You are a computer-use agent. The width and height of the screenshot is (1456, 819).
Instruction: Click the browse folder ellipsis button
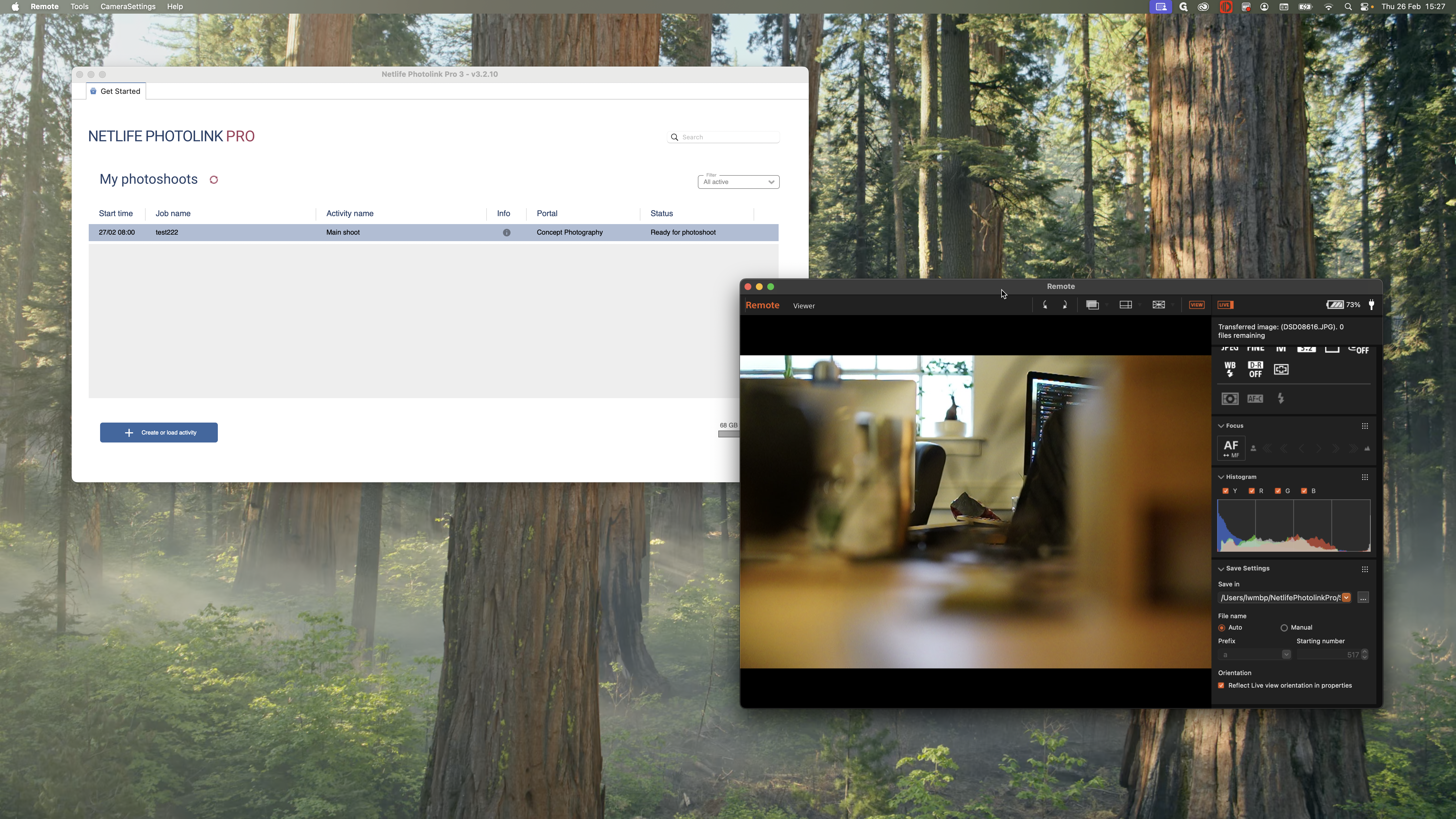pos(1363,597)
